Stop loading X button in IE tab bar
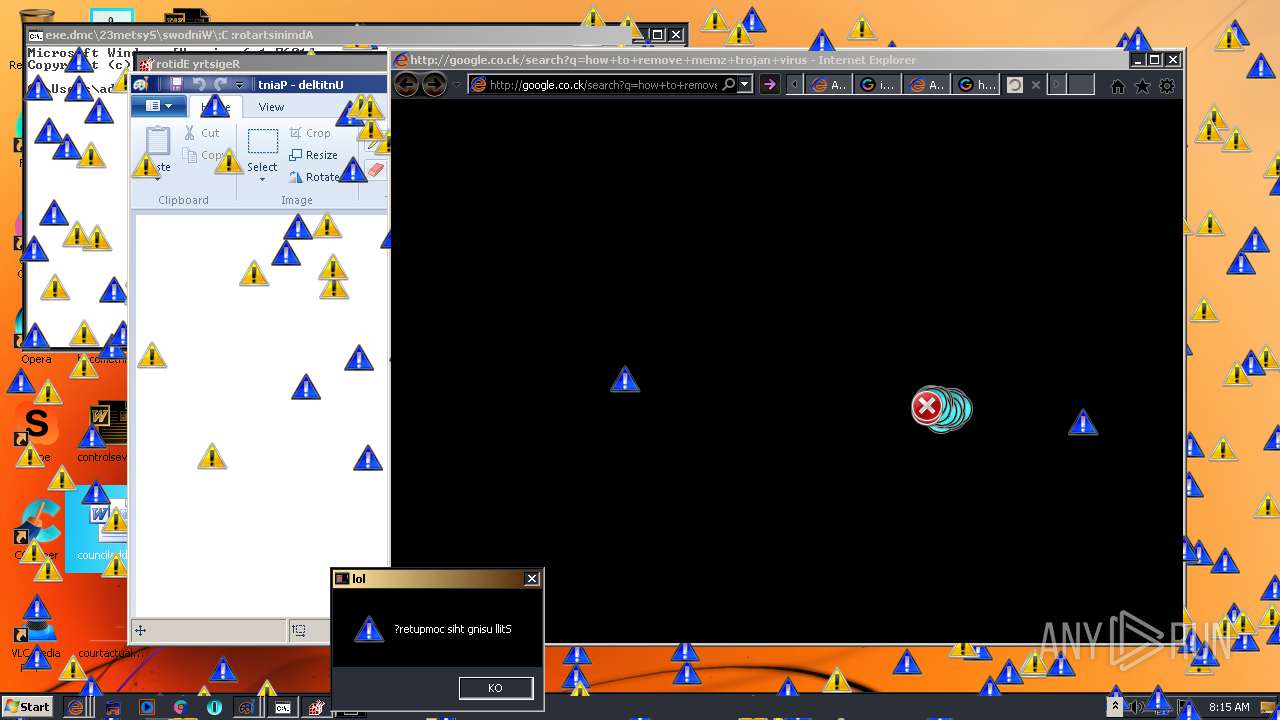Image resolution: width=1280 pixels, height=720 pixels. coord(1036,85)
